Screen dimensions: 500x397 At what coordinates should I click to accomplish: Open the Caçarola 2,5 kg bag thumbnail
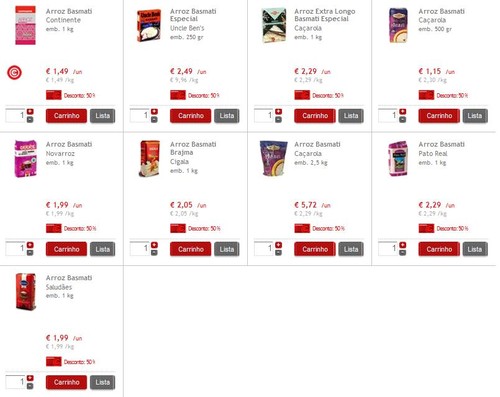click(273, 158)
